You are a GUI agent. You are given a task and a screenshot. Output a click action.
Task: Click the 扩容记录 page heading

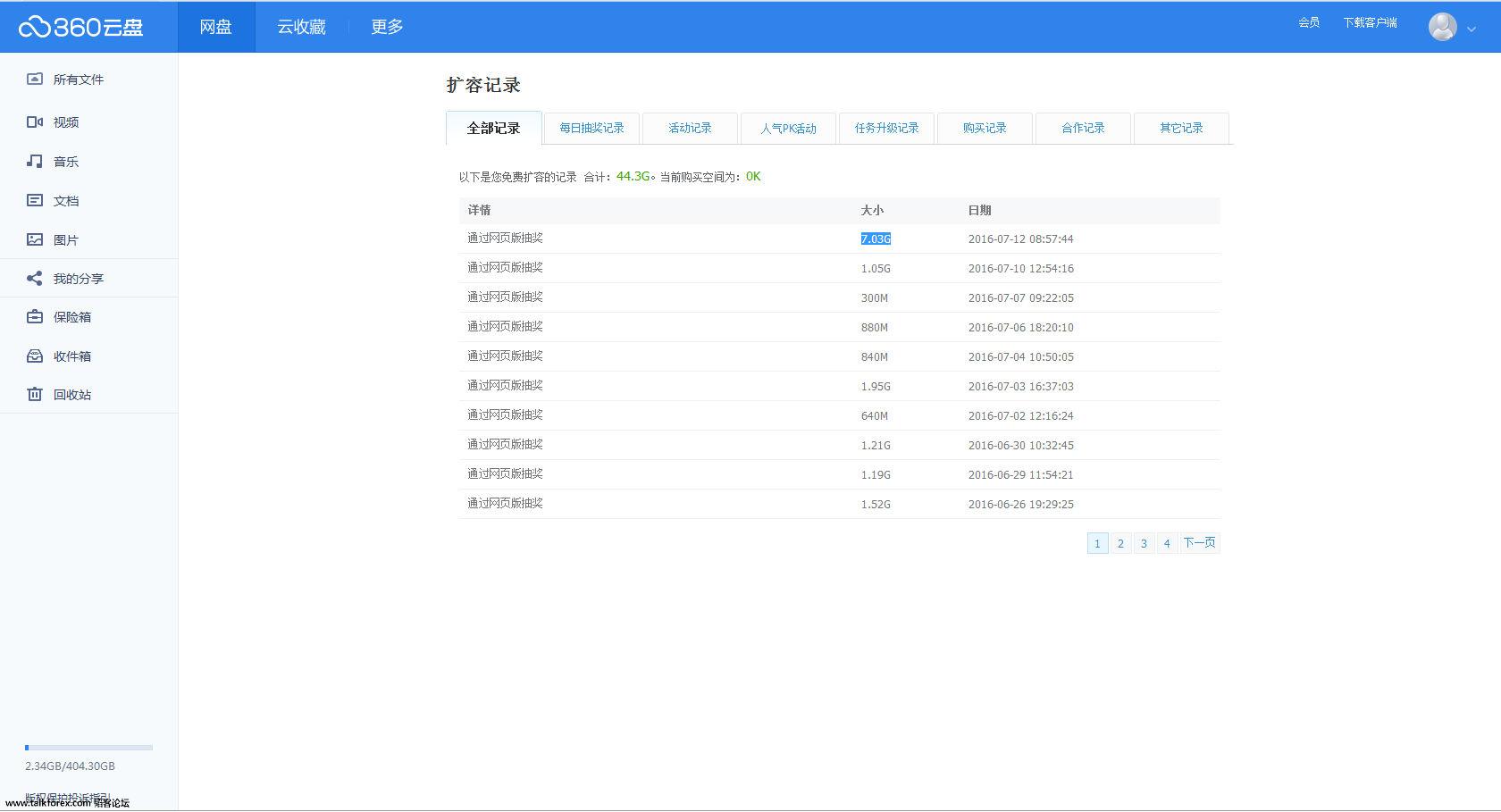coord(483,85)
